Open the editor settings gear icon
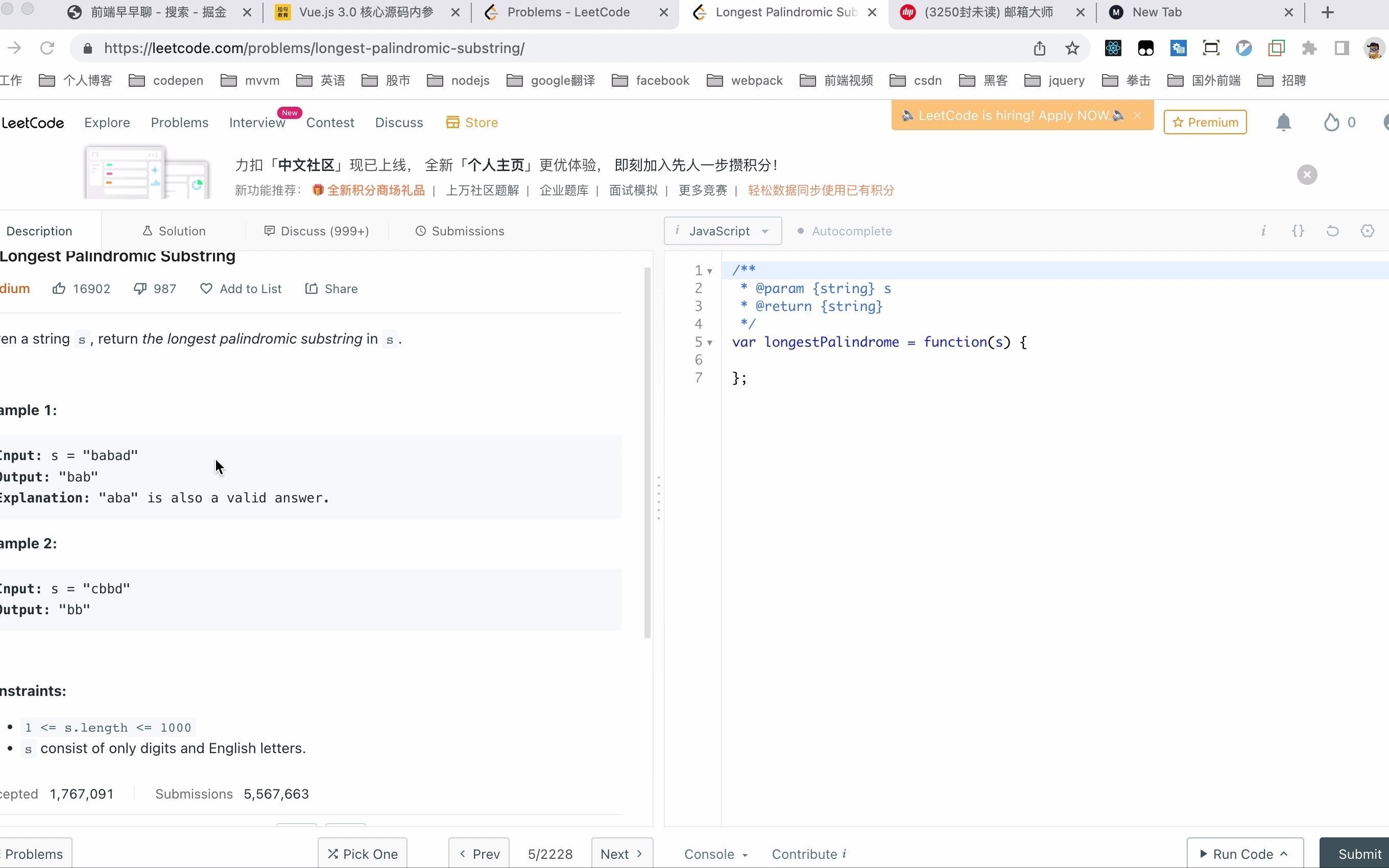 tap(1367, 231)
